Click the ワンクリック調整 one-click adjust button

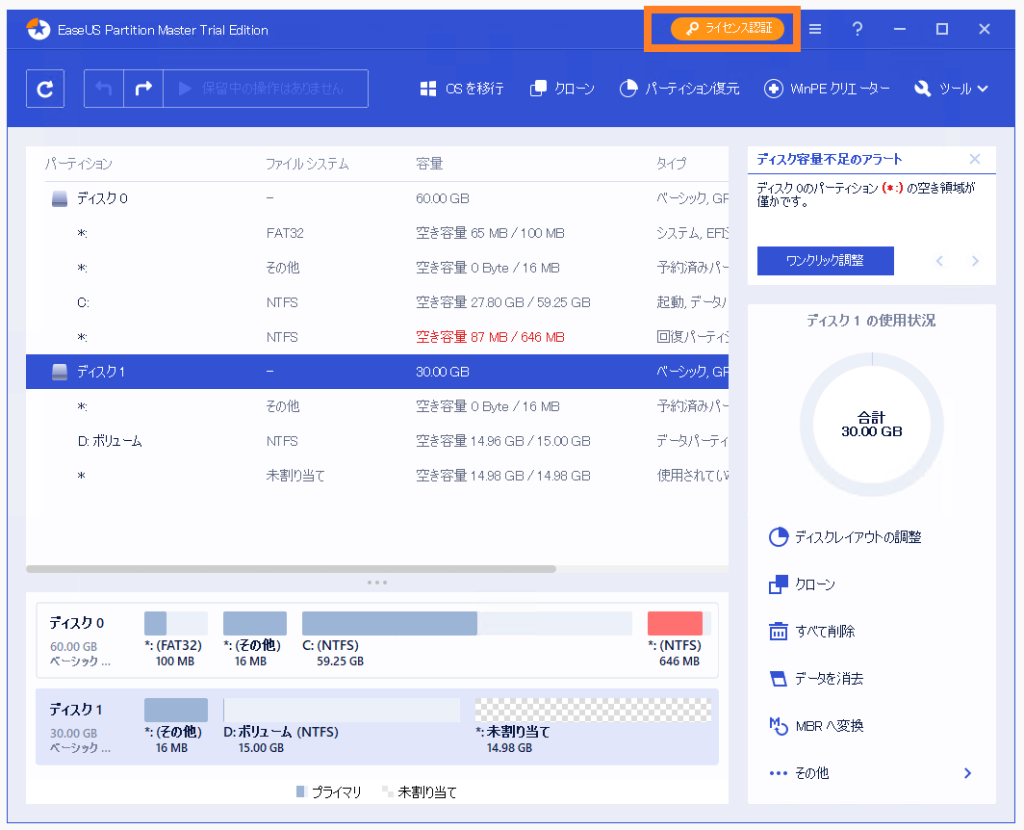coord(825,261)
